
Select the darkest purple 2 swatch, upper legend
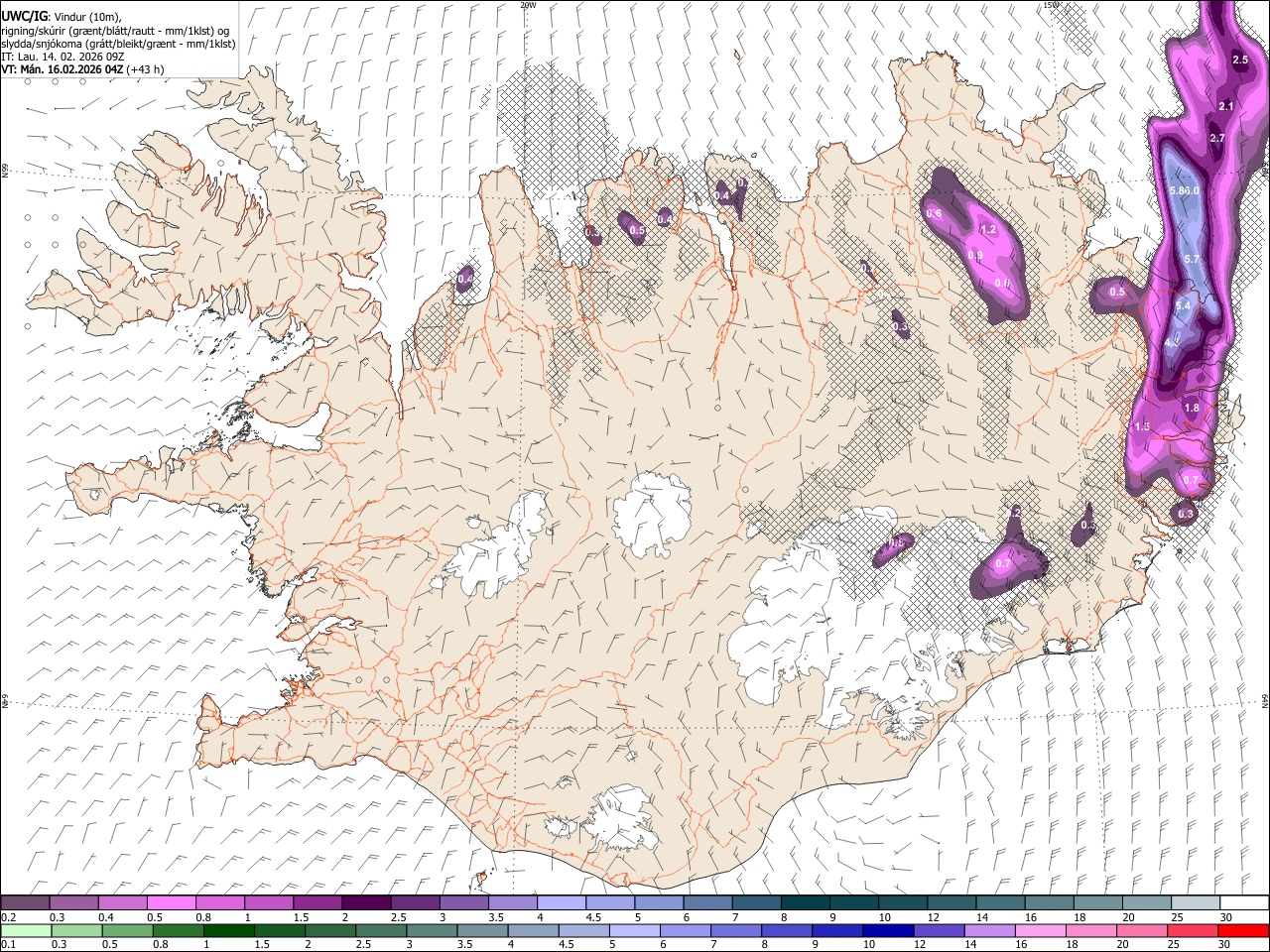click(365, 903)
